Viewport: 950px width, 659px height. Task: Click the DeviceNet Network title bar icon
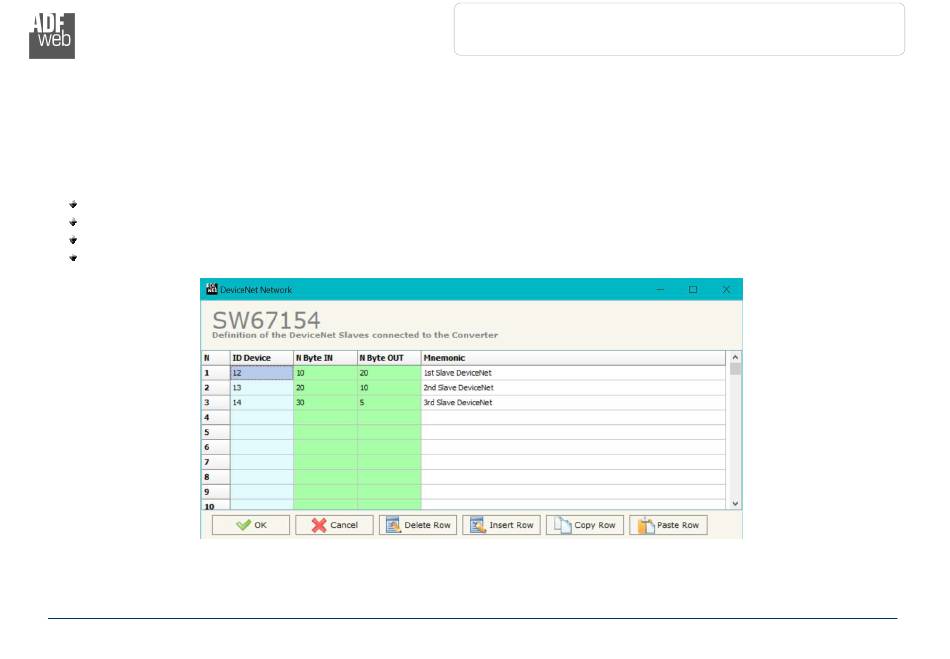pos(211,290)
